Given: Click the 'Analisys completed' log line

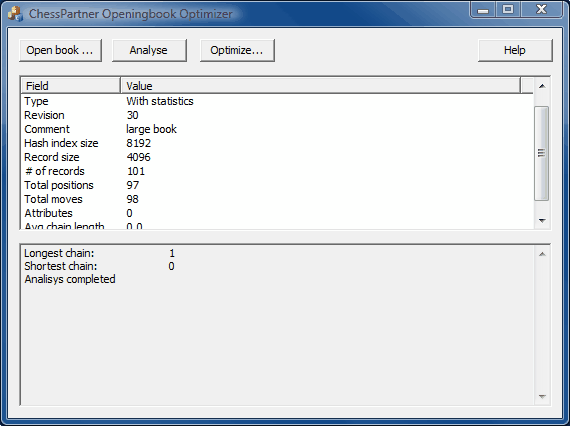Looking at the screenshot, I should point(70,279).
